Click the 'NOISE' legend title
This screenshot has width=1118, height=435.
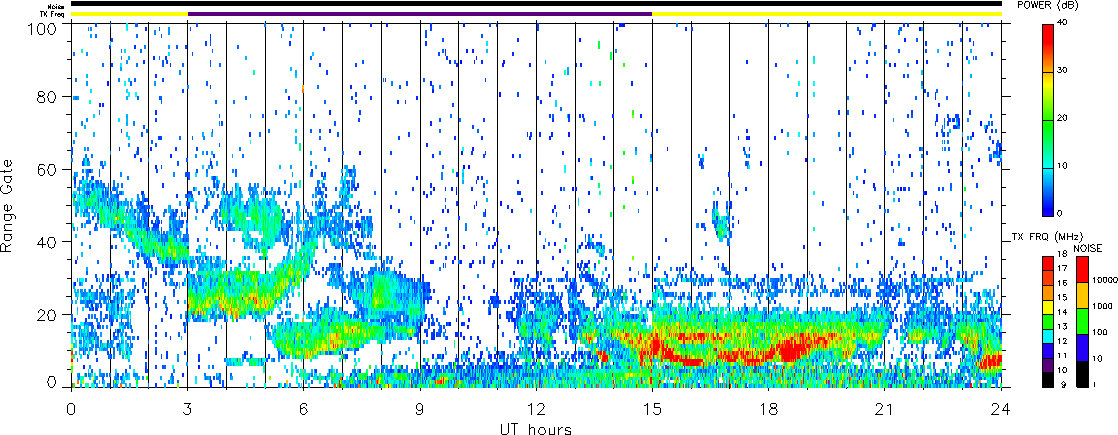click(1087, 248)
